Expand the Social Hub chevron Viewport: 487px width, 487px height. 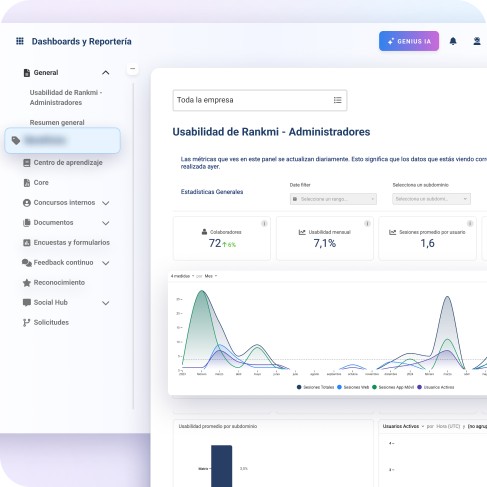coord(106,303)
